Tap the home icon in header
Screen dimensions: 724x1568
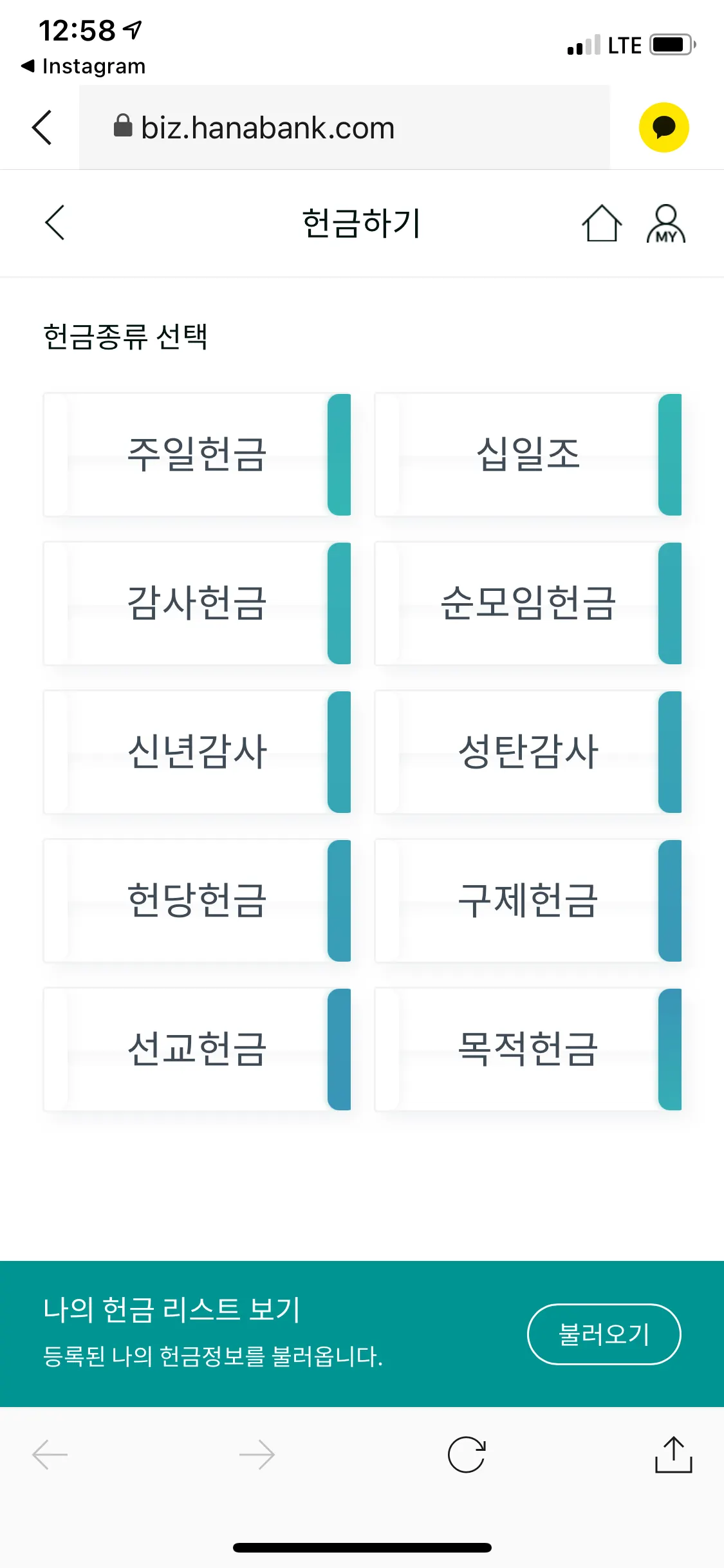(x=602, y=223)
